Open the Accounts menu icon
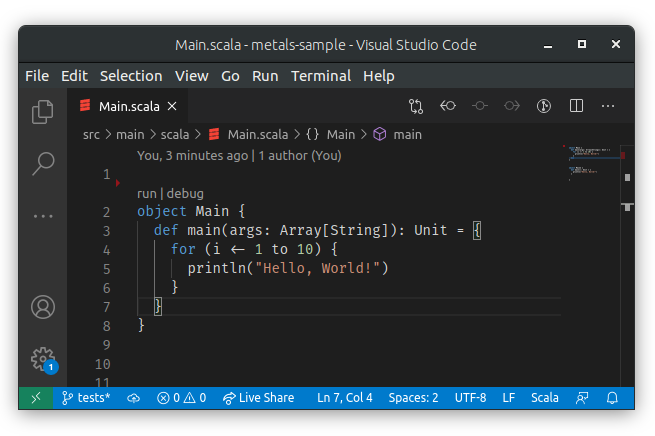 [42, 307]
